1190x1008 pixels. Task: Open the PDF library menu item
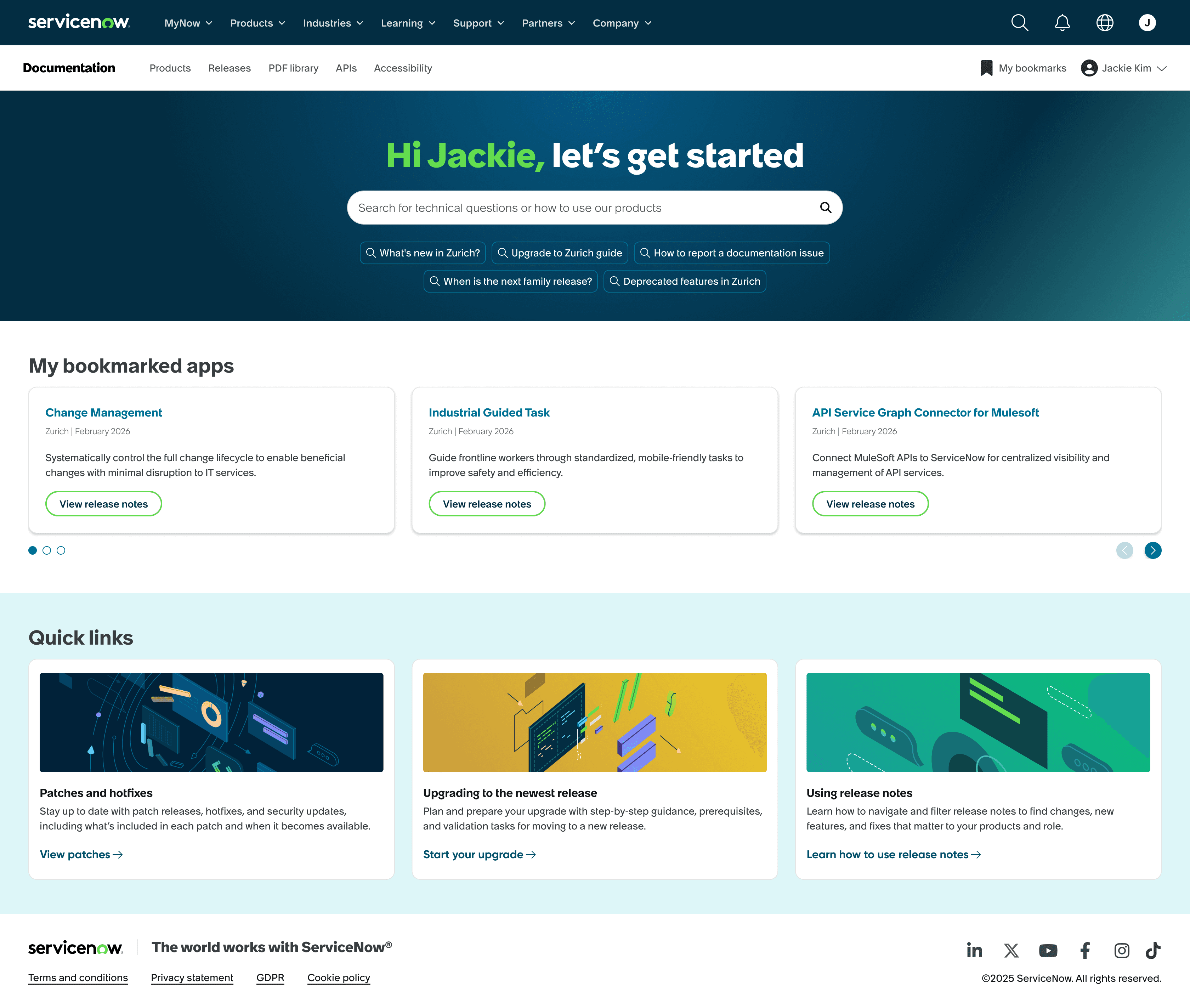point(293,68)
